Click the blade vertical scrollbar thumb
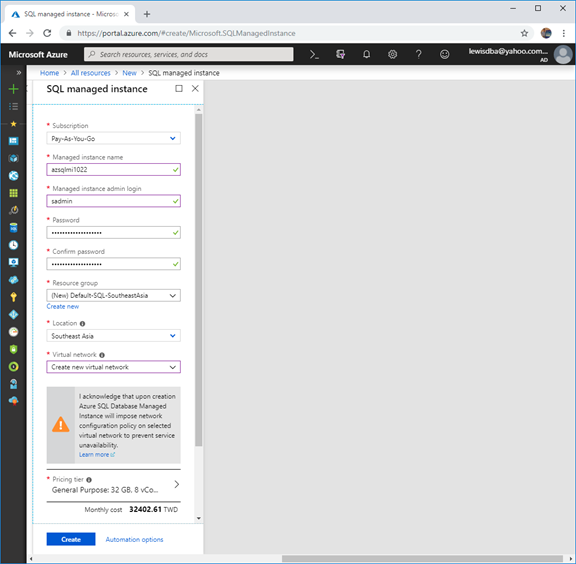The width and height of the screenshot is (576, 564). coord(199,280)
